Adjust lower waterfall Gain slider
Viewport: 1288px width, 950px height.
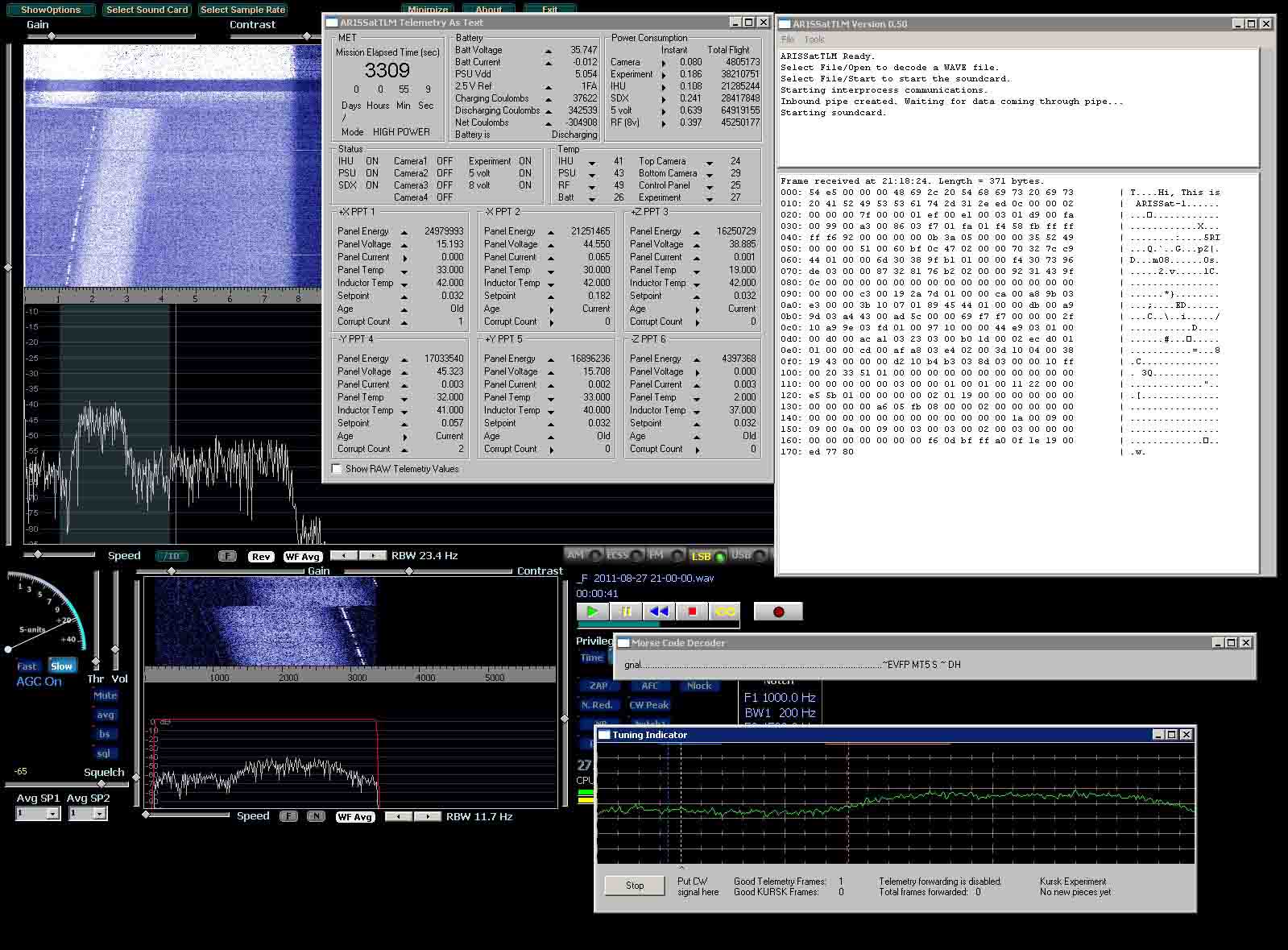click(x=171, y=570)
